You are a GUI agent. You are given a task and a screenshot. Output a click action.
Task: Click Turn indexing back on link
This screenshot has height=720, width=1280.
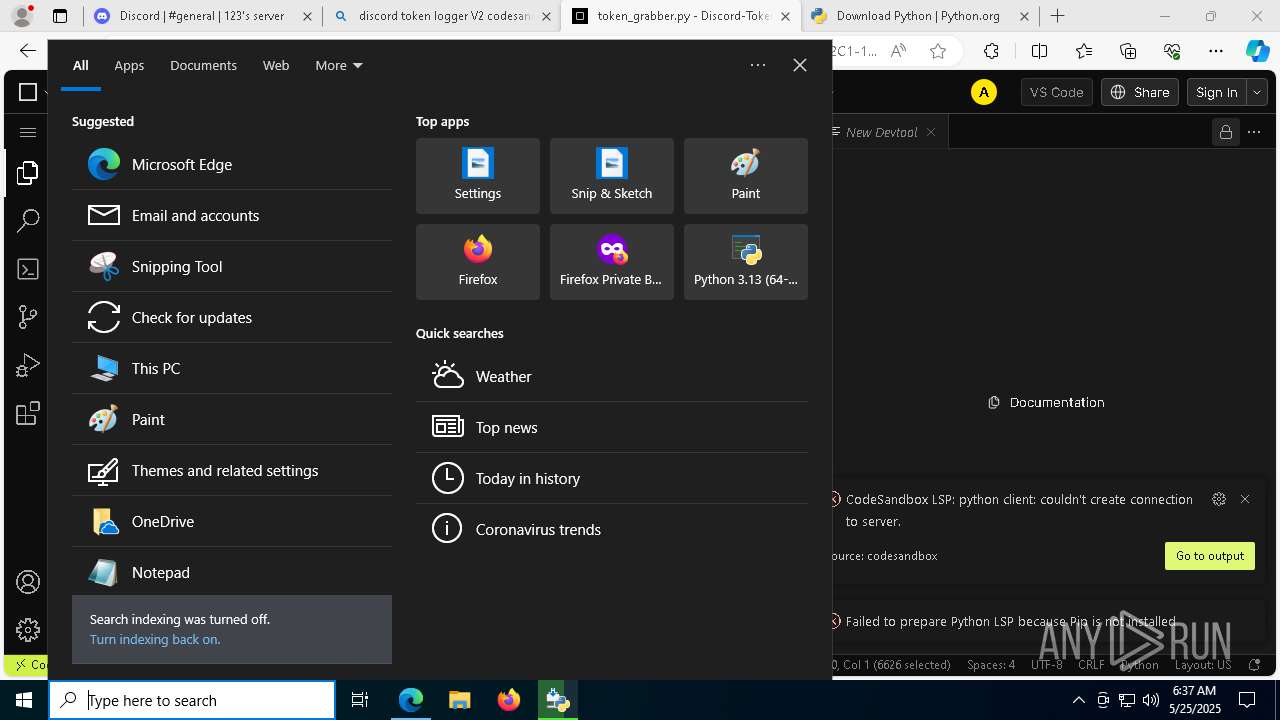155,639
